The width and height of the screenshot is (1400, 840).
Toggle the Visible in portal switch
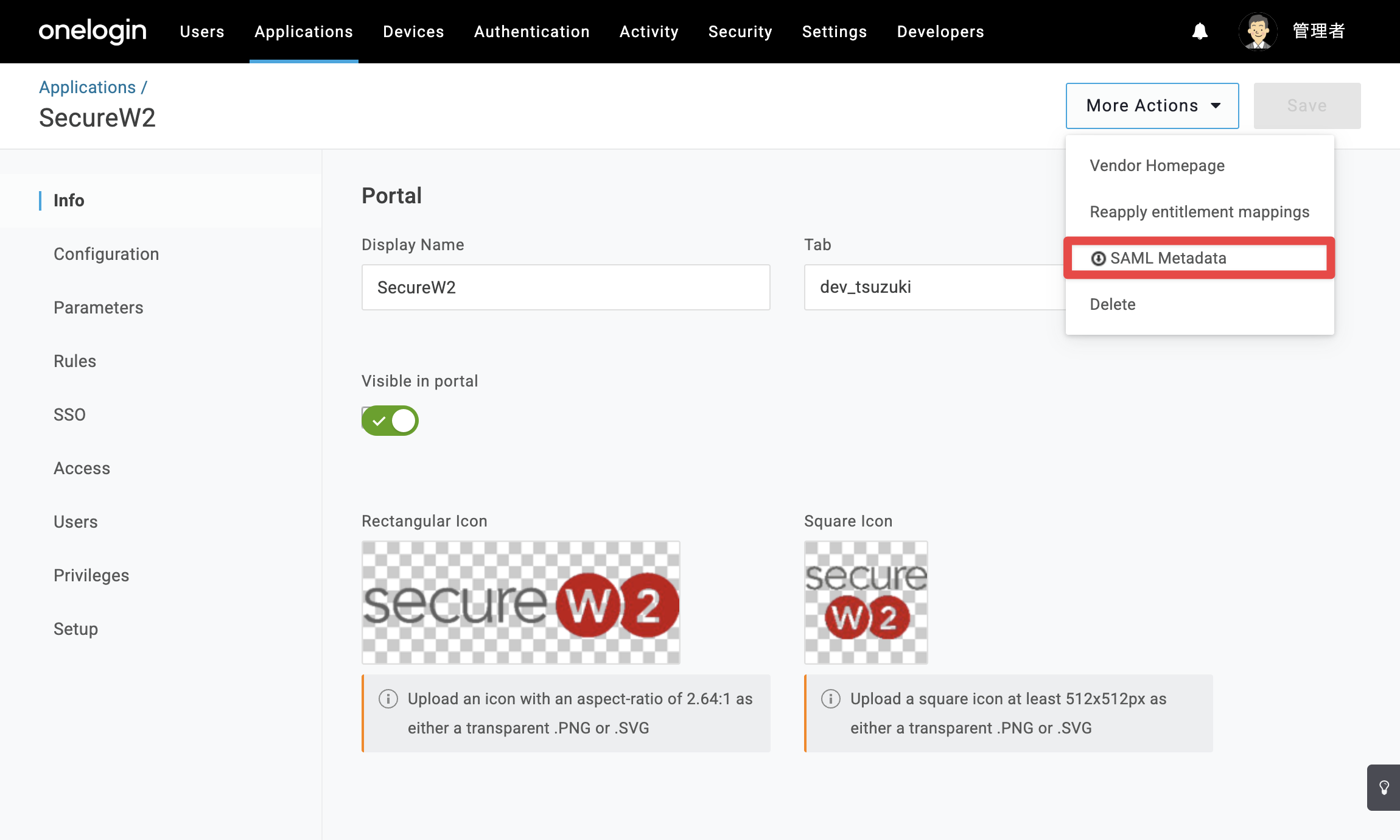click(390, 421)
